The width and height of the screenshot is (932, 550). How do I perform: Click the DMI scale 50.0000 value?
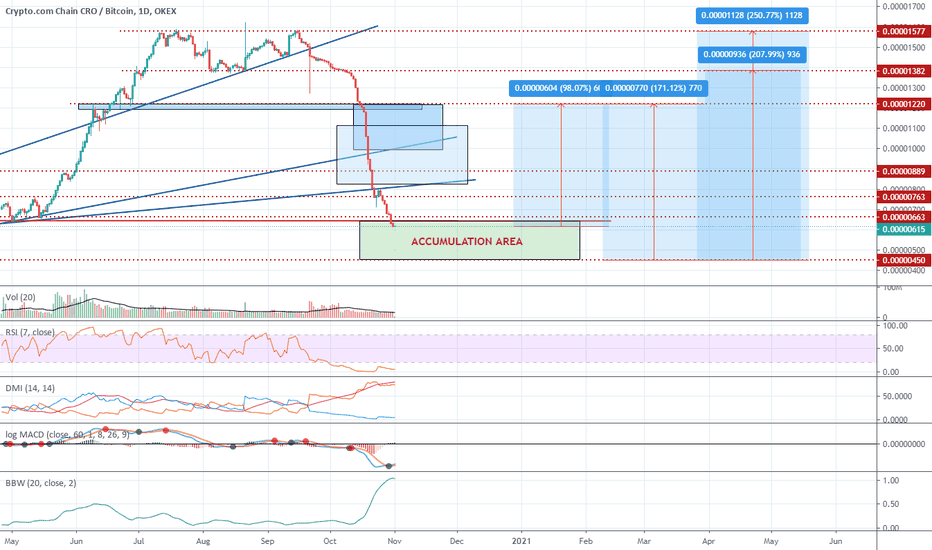pos(897,396)
